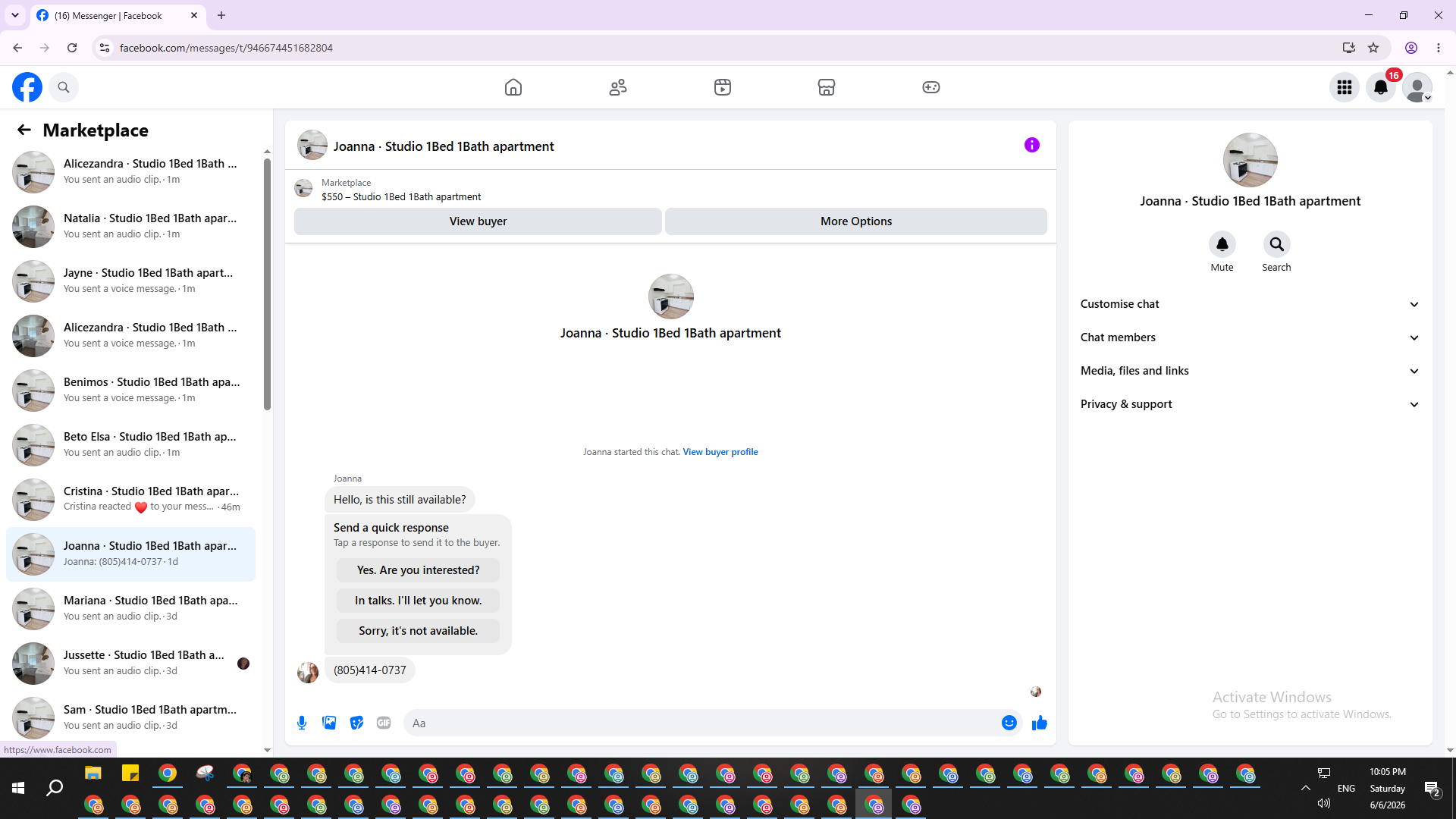Go to the Home feed icon
Image resolution: width=1456 pixels, height=819 pixels.
pyautogui.click(x=513, y=87)
